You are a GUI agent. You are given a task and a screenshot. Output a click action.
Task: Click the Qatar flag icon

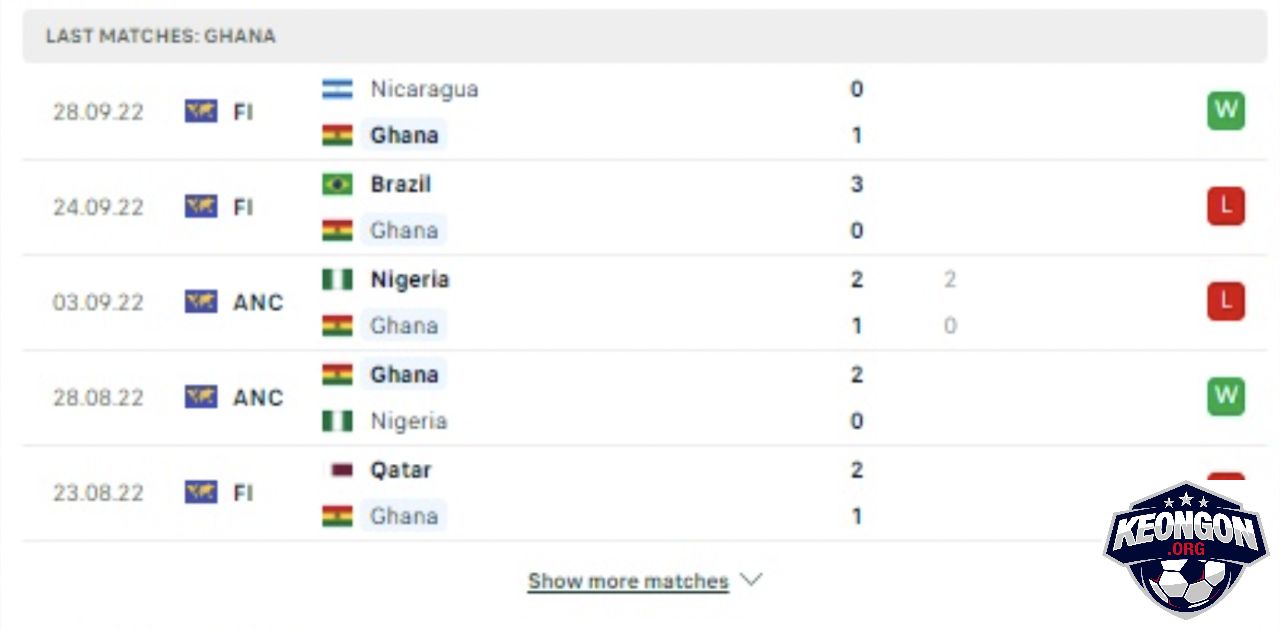342,470
